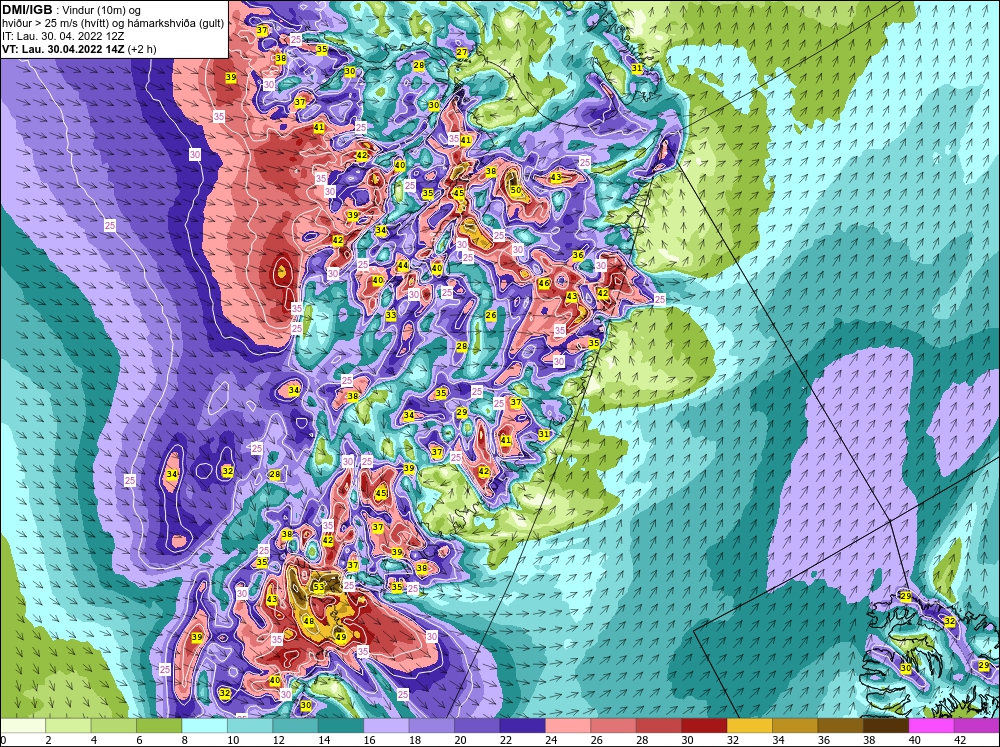Pick the 30–32 m/s dark red legend swatch

pyautogui.click(x=704, y=726)
